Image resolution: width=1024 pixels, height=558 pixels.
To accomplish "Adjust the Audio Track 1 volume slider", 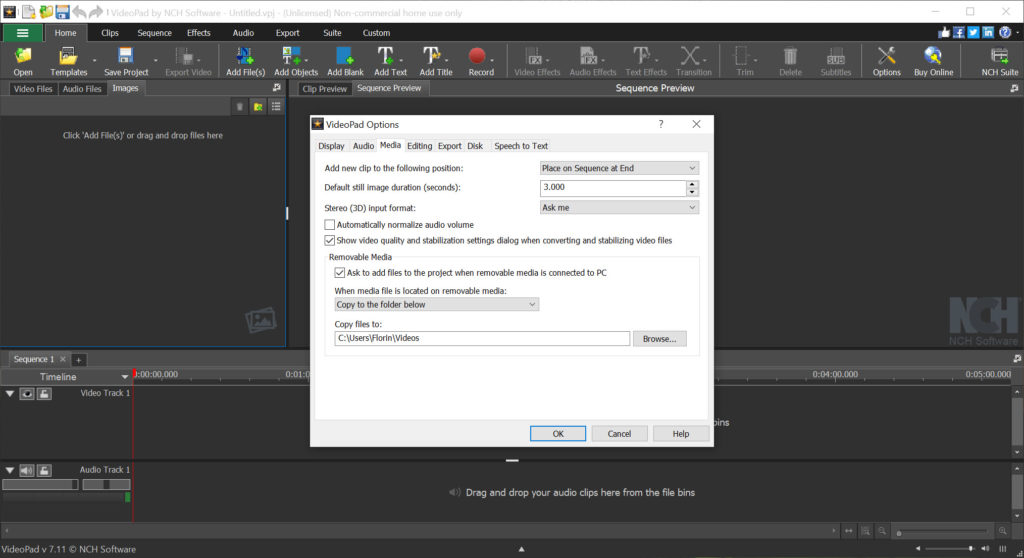I will pyautogui.click(x=40, y=485).
